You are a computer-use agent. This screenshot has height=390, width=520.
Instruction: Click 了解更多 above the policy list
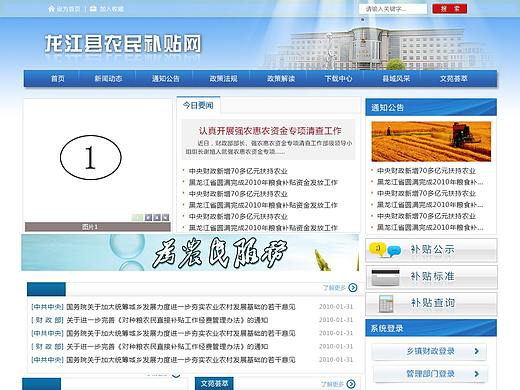pyautogui.click(x=334, y=287)
